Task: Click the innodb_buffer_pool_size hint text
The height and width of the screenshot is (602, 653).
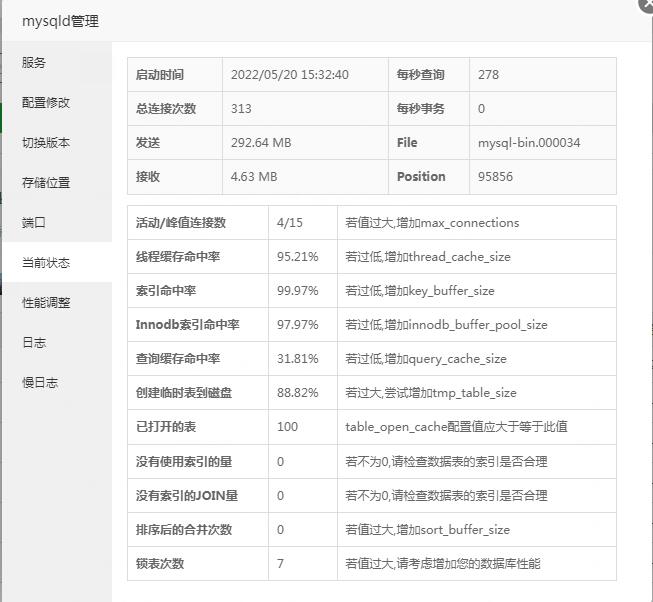Action: click(x=446, y=325)
